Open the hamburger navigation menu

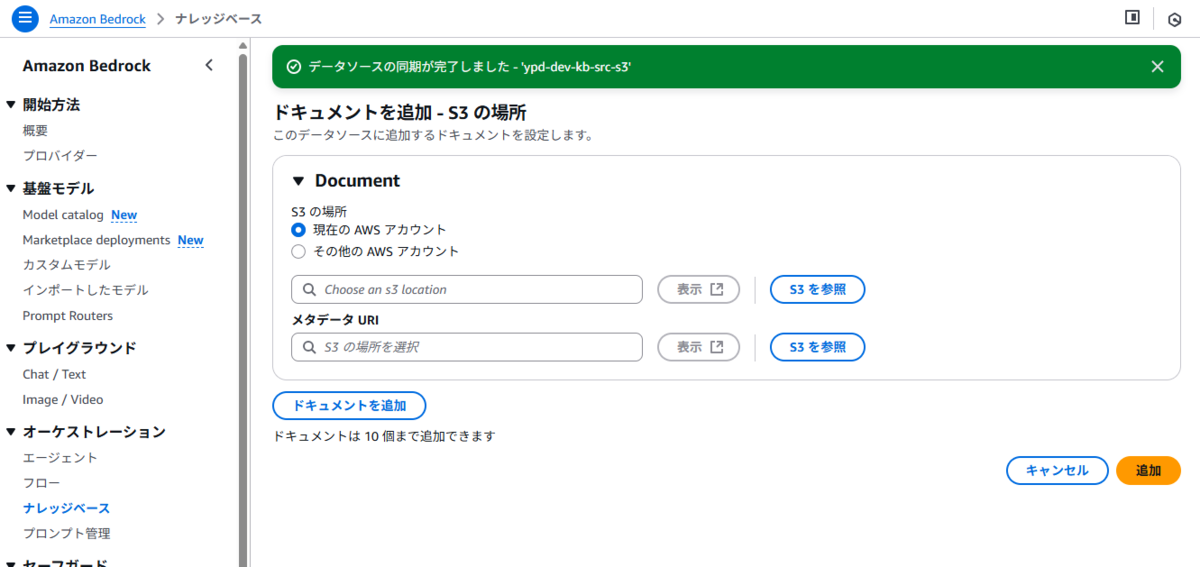pos(26,18)
